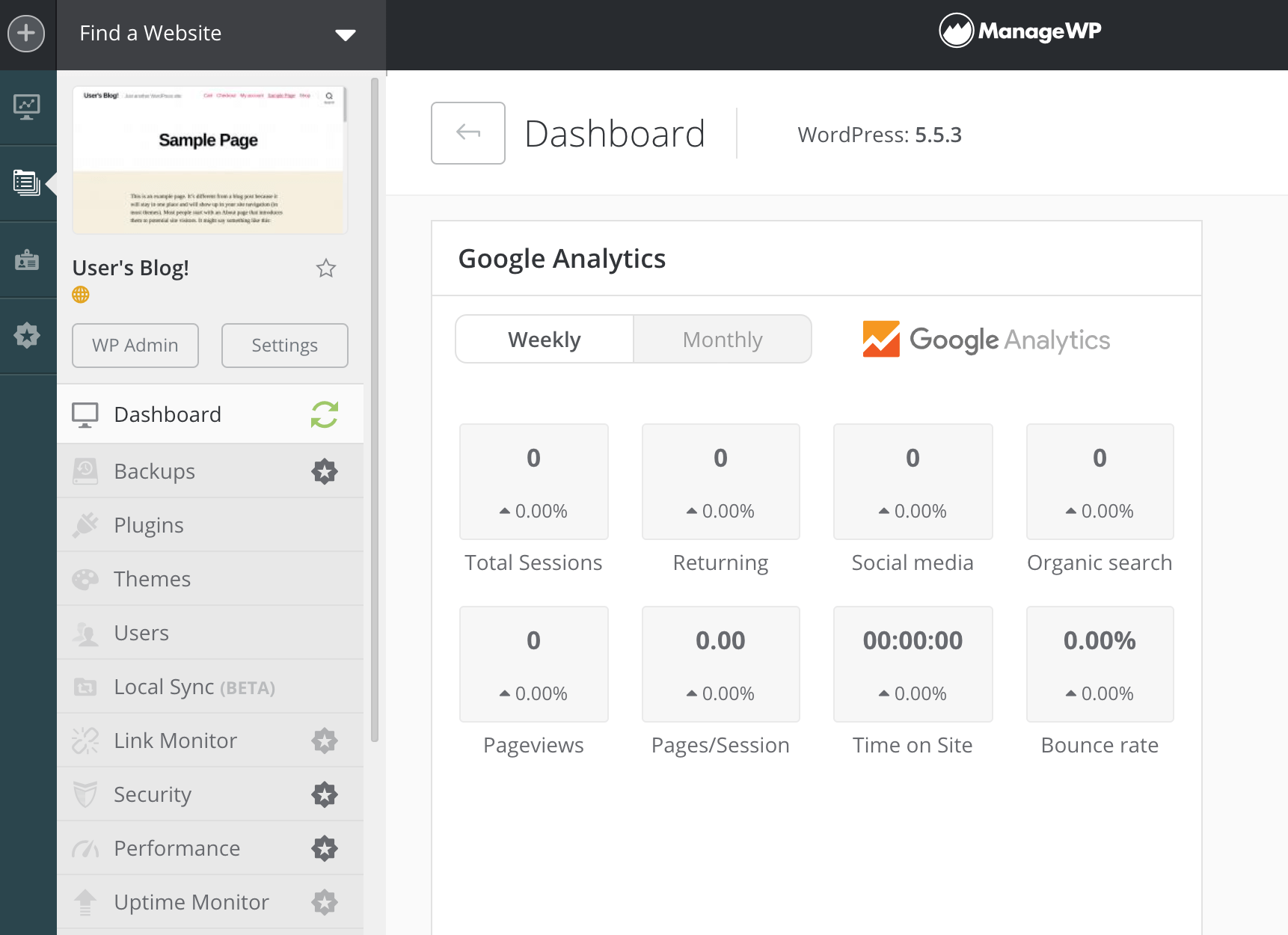Open Plugins in the site menu
The height and width of the screenshot is (935, 1288).
(210, 525)
